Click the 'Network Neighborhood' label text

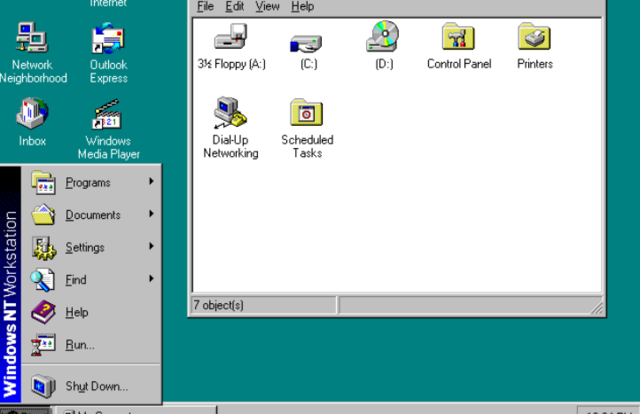[x=33, y=71]
